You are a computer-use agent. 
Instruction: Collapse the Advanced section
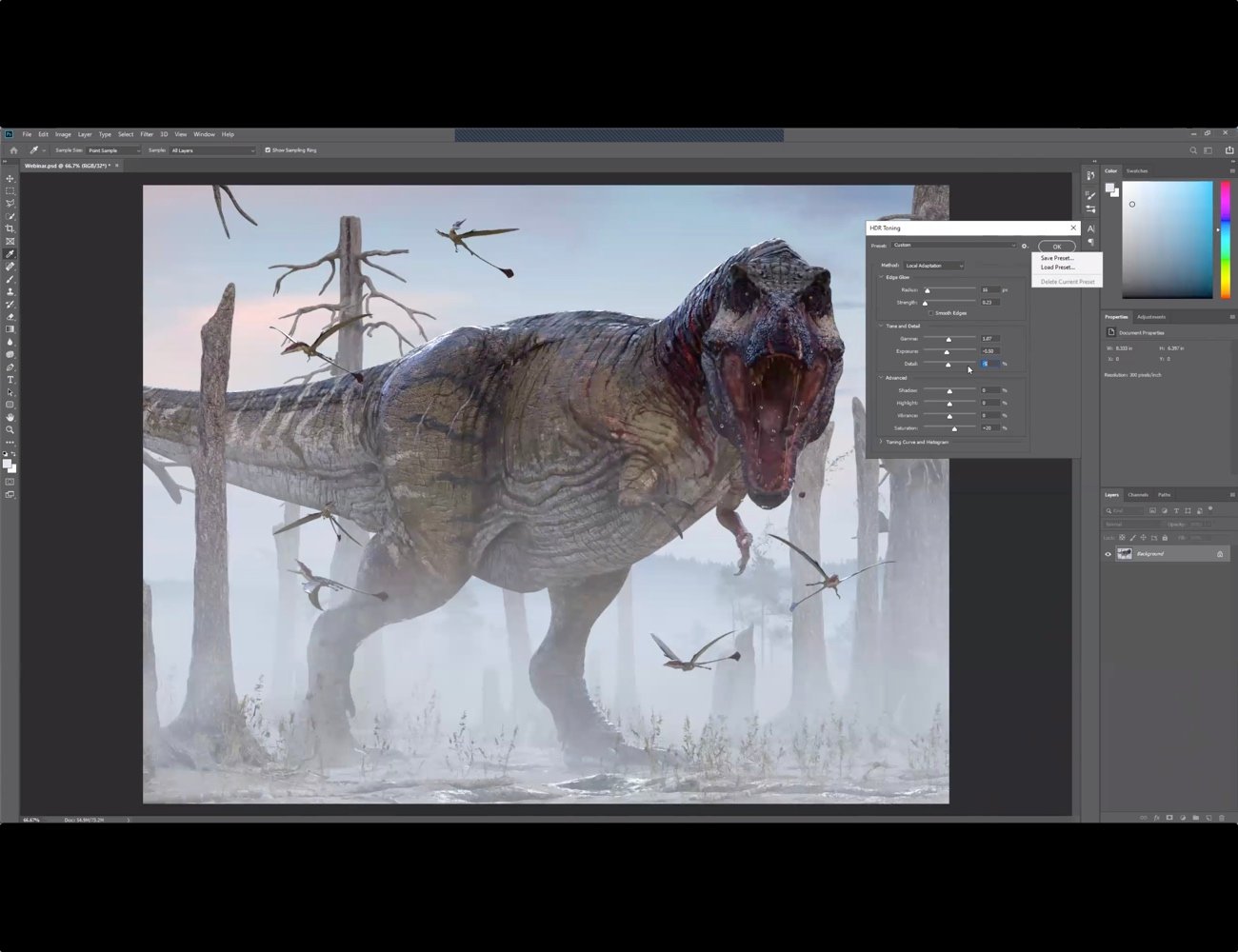coord(881,378)
